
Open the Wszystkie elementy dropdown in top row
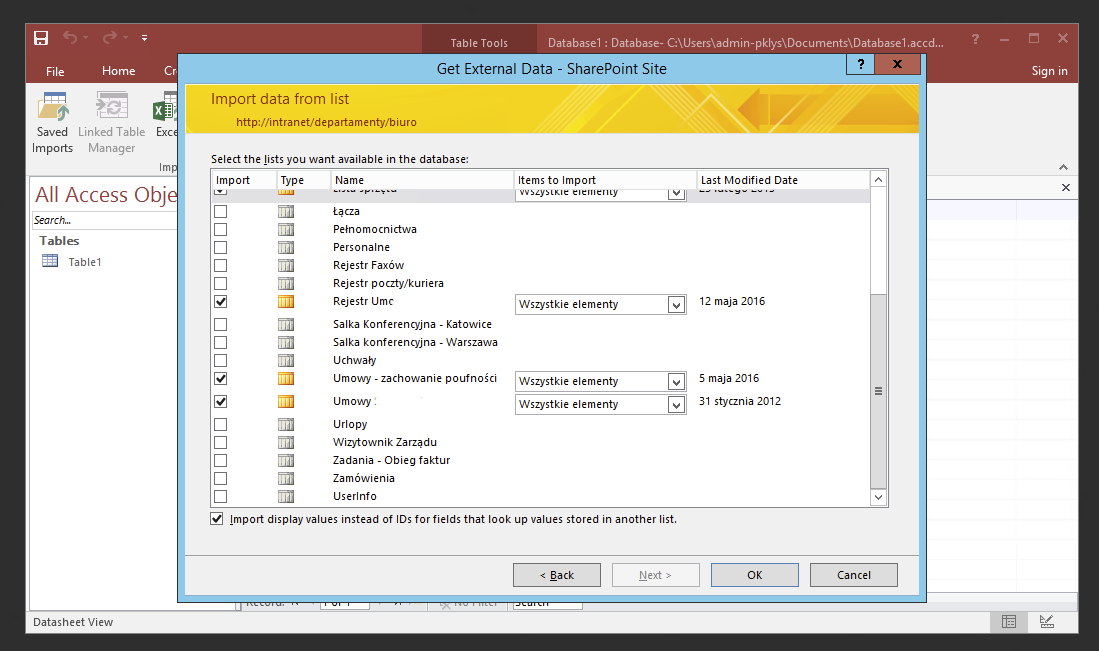pyautogui.click(x=674, y=191)
